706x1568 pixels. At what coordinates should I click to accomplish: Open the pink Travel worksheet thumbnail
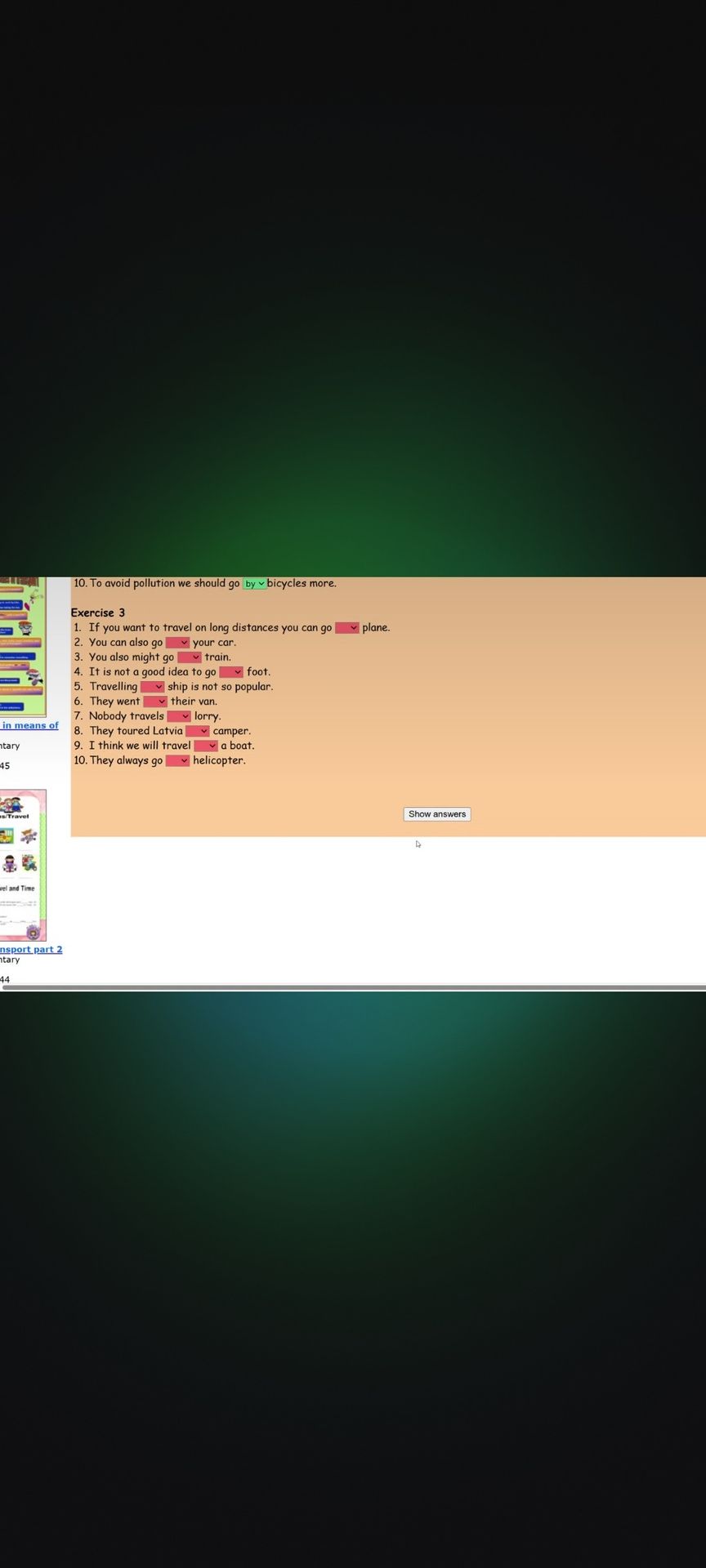point(23,865)
